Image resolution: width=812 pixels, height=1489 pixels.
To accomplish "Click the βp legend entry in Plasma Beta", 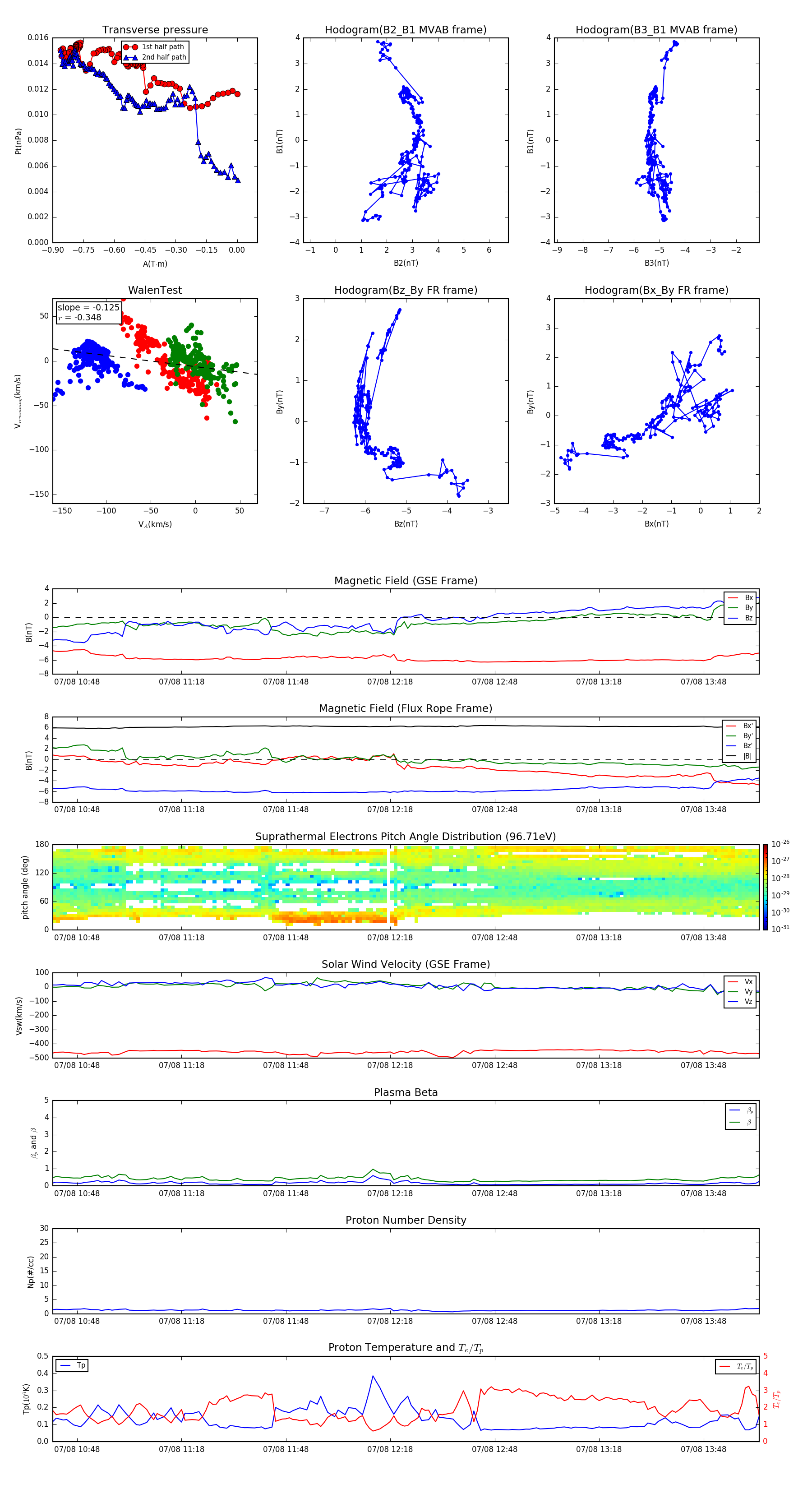I will coord(741,1110).
